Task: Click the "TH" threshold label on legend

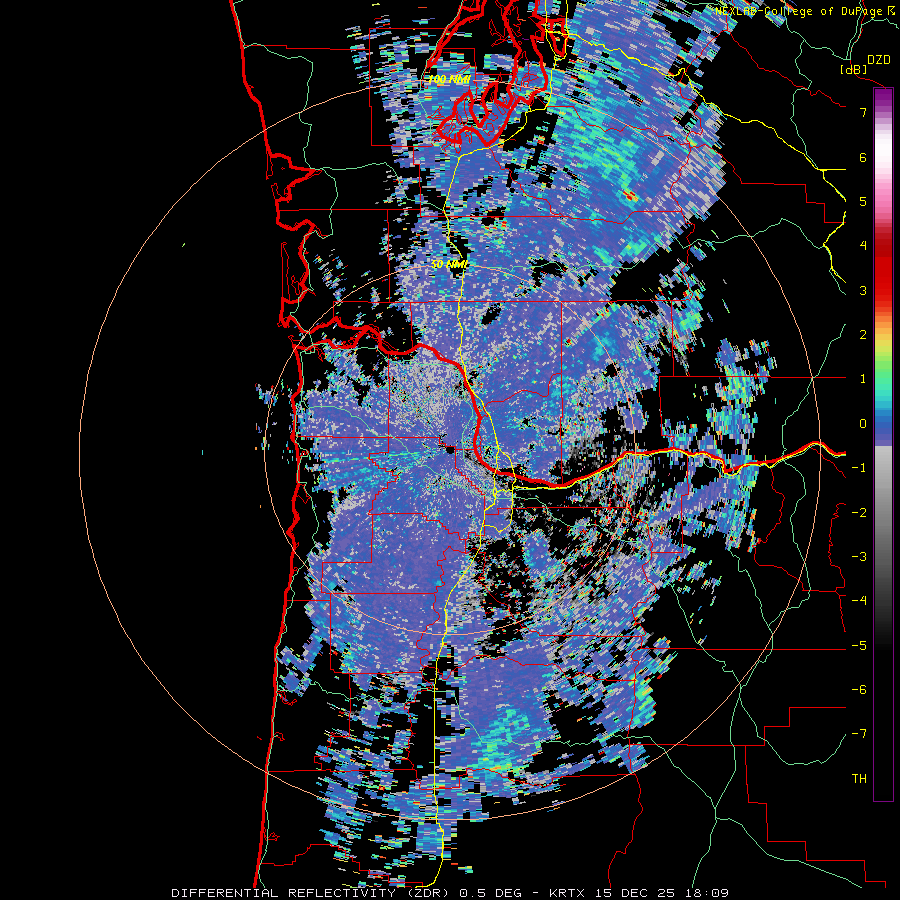Action: pyautogui.click(x=859, y=779)
